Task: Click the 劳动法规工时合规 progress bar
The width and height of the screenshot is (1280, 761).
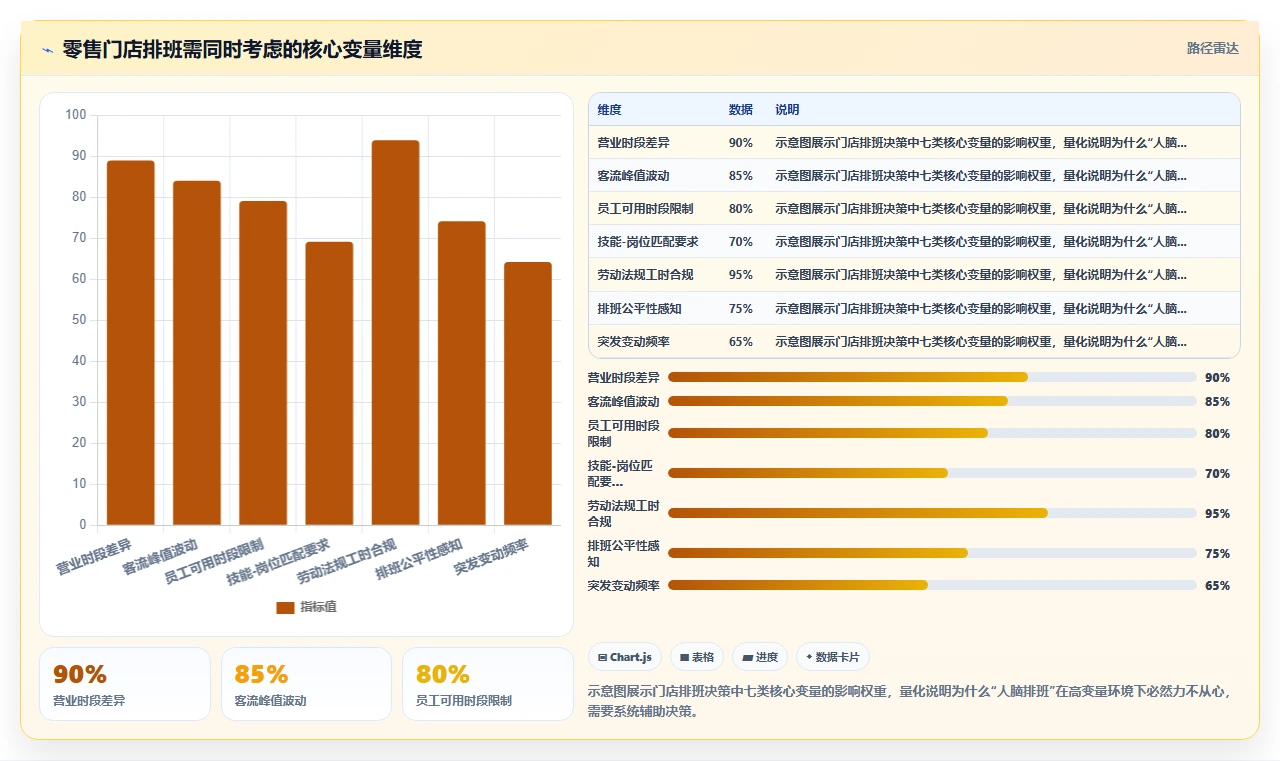Action: [932, 513]
